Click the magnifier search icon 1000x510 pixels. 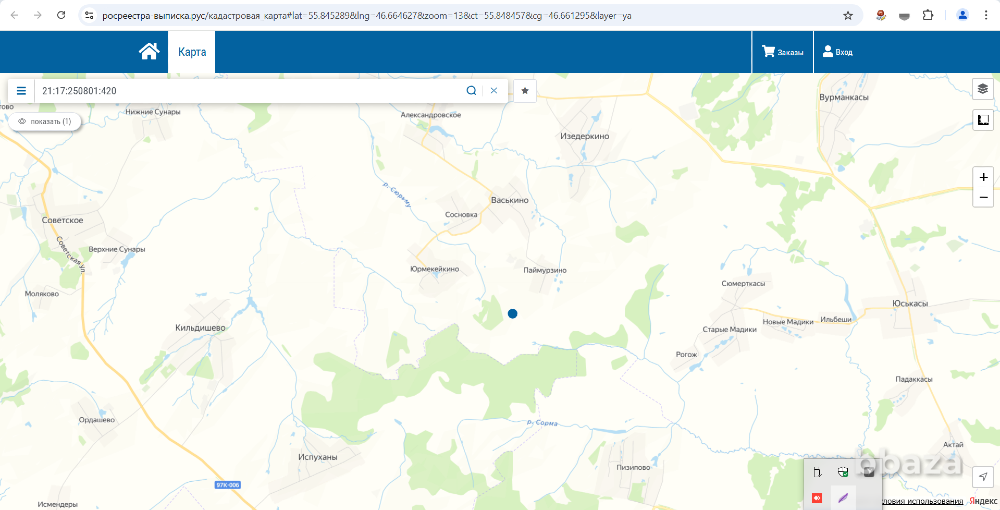[471, 91]
